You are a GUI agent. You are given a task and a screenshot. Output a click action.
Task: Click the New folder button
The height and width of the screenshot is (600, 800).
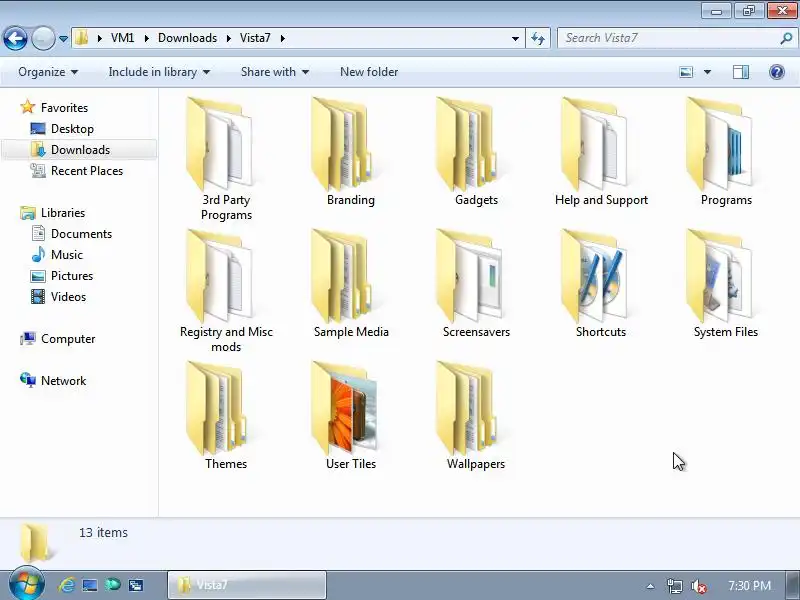369,72
